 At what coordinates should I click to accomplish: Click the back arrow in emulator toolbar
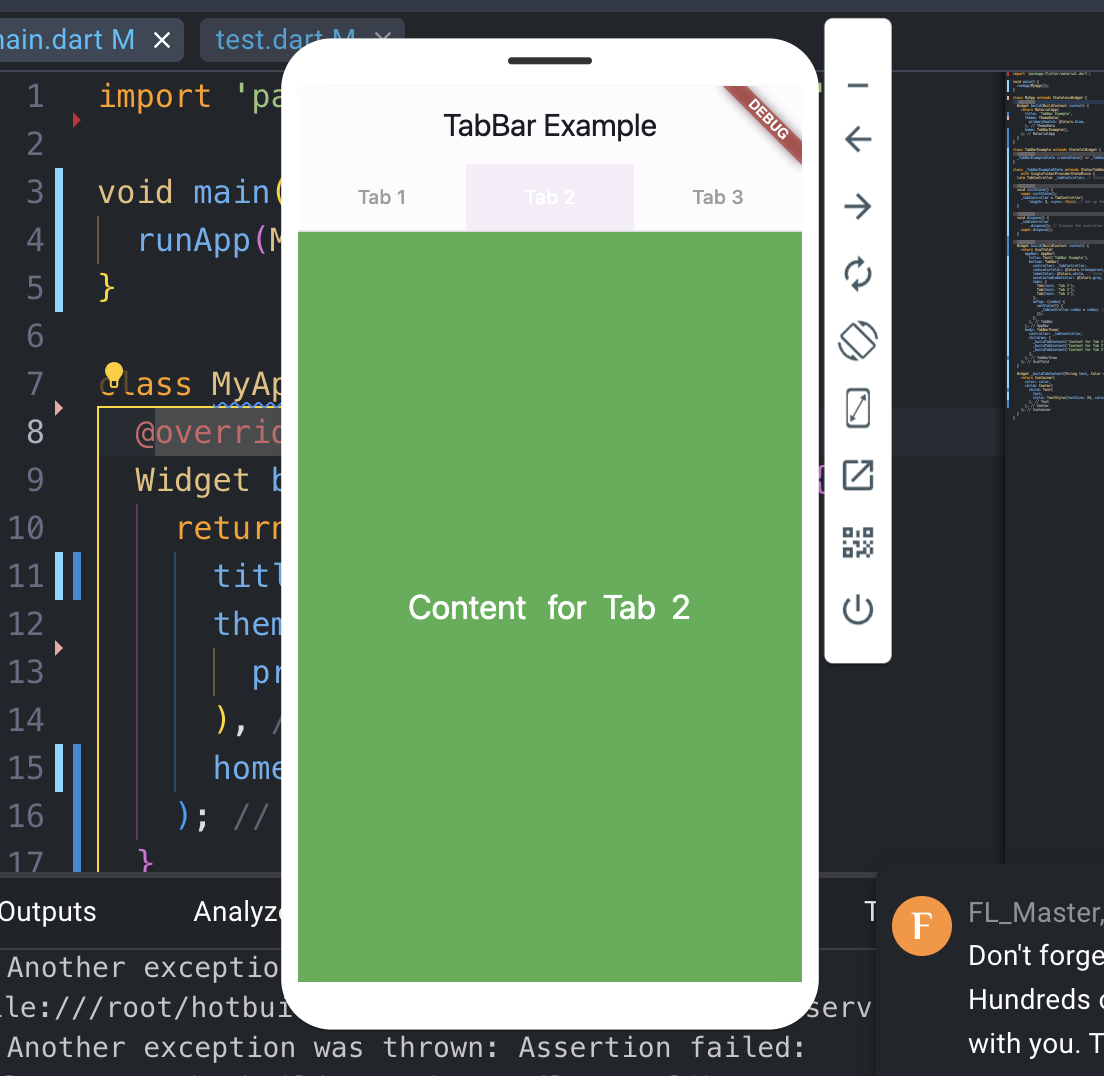pyautogui.click(x=858, y=139)
